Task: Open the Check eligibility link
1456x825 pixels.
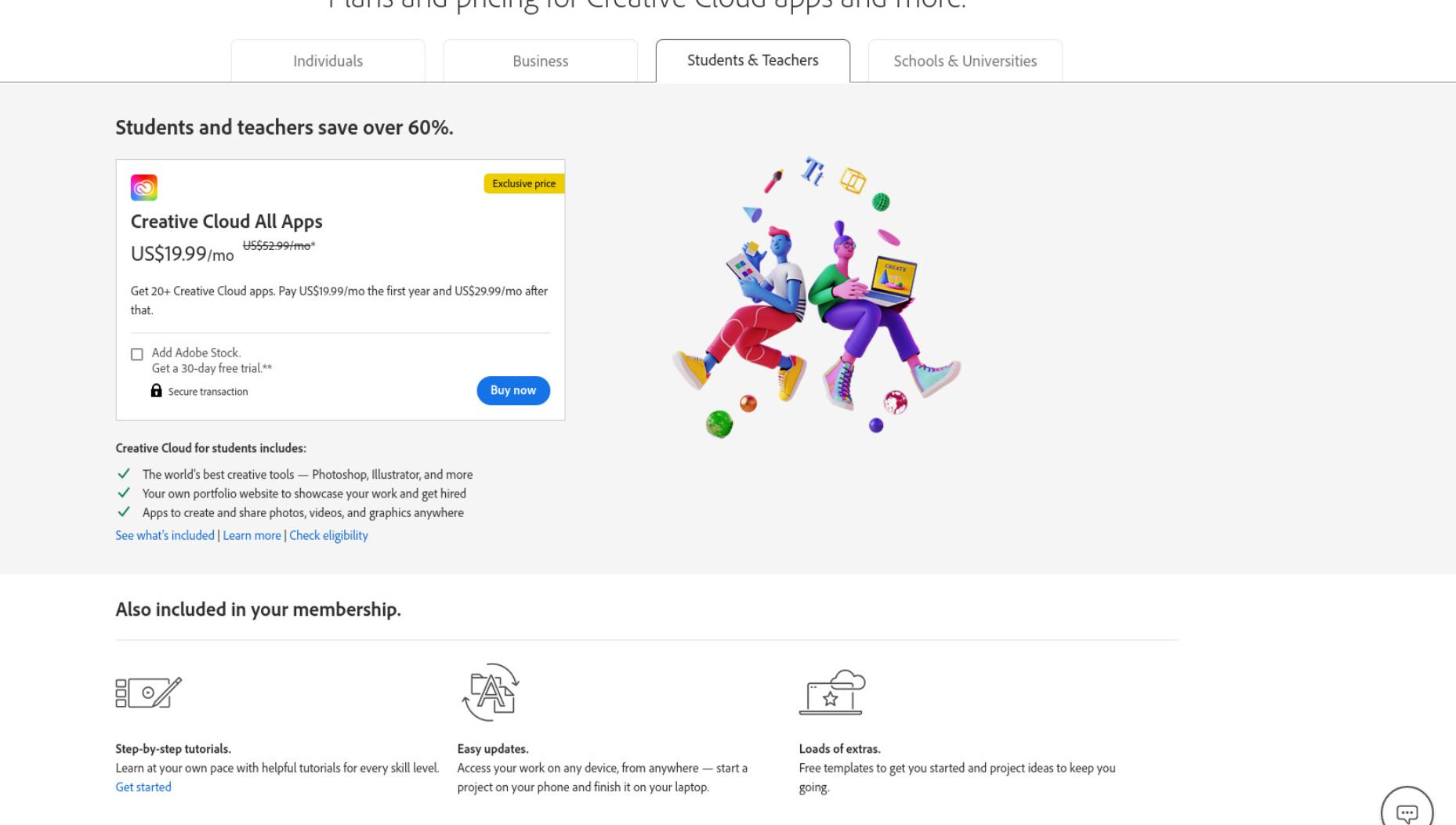Action: 328,535
